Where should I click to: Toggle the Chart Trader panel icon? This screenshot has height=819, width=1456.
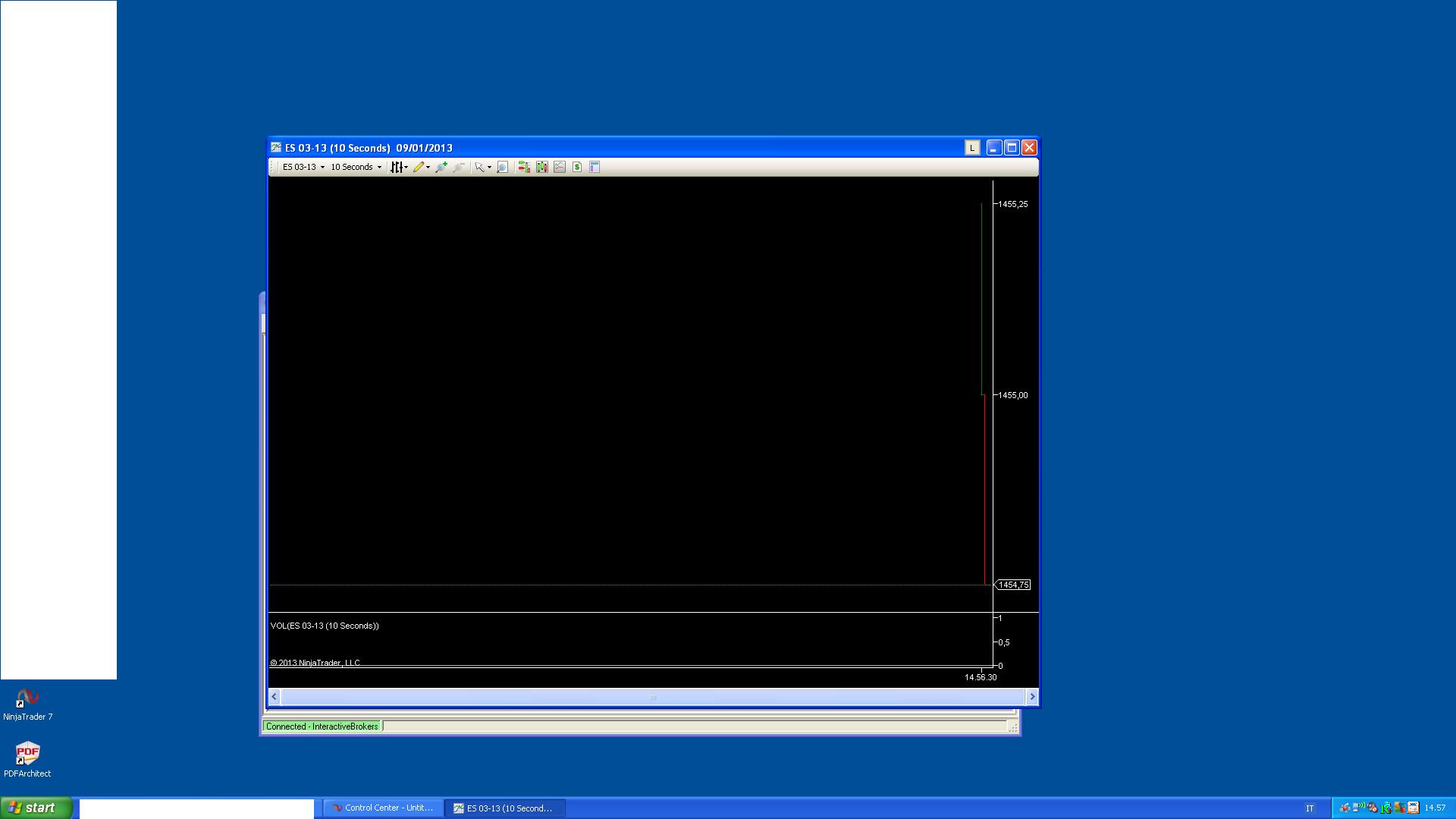[524, 167]
